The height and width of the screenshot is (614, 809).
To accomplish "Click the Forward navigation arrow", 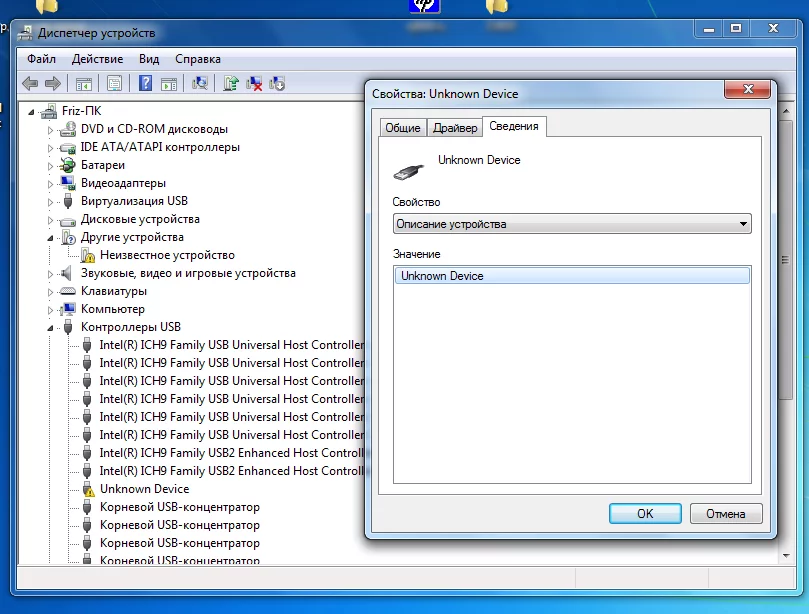I will (53, 82).
